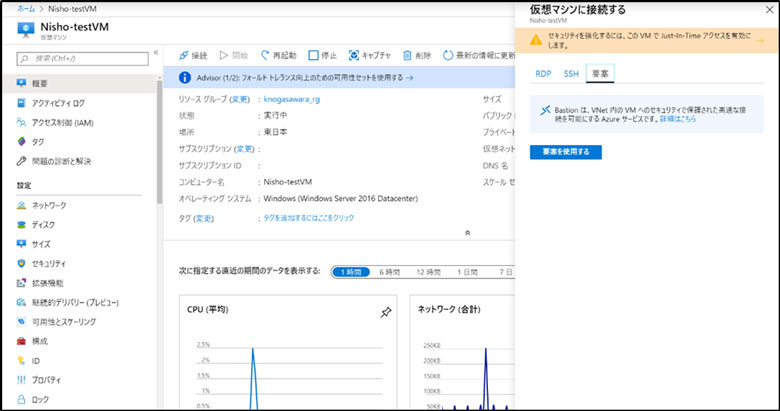Open セキュリティ in the settings sidebar
Image resolution: width=780 pixels, height=411 pixels.
[x=47, y=263]
